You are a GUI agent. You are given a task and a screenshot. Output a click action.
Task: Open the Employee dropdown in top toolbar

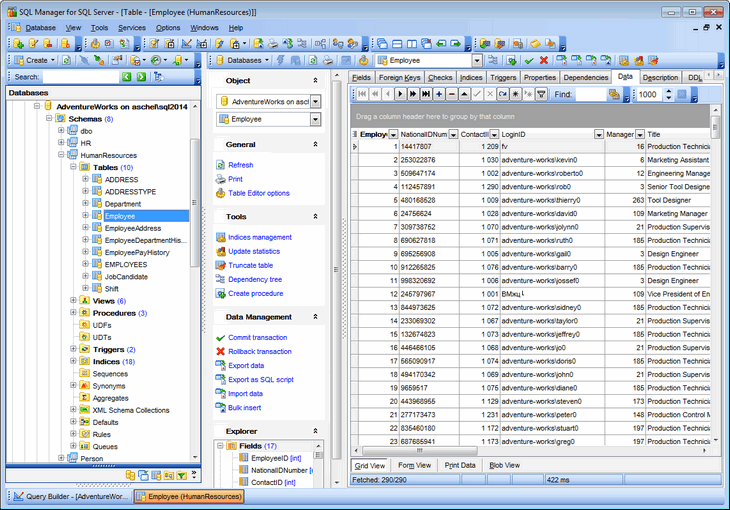pos(477,61)
